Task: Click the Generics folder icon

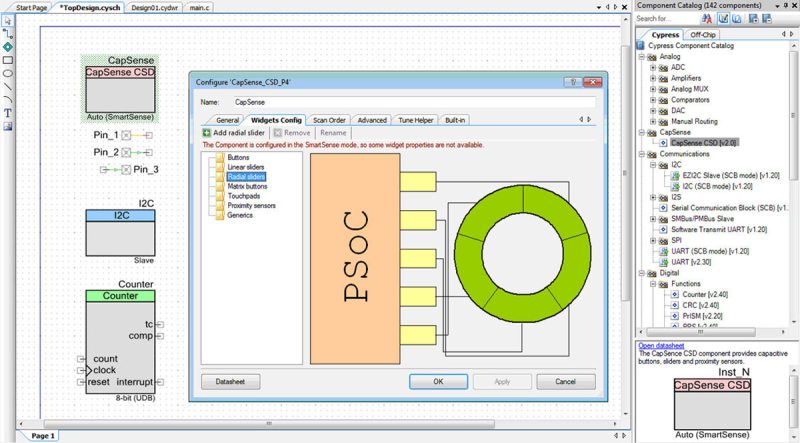Action: pos(220,215)
